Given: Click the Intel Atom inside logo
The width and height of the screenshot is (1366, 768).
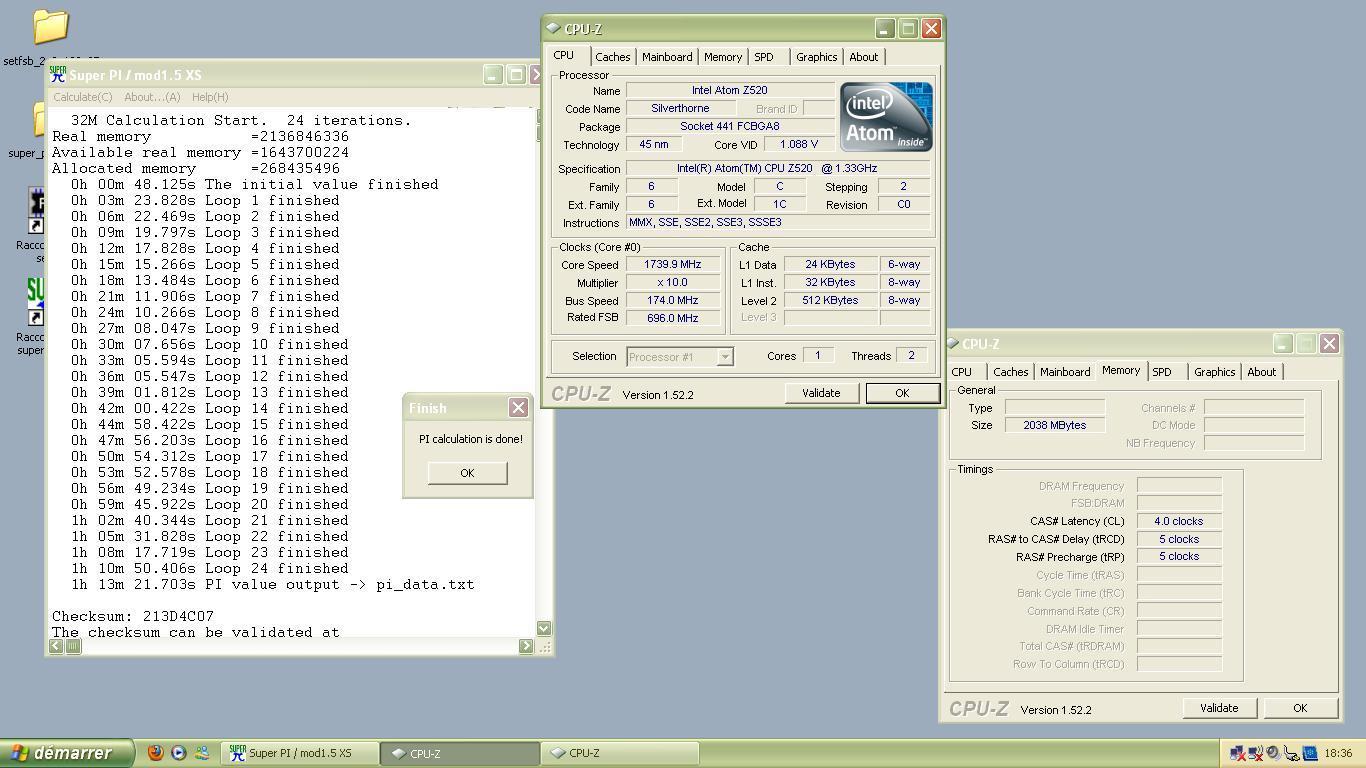Looking at the screenshot, I should [x=886, y=116].
